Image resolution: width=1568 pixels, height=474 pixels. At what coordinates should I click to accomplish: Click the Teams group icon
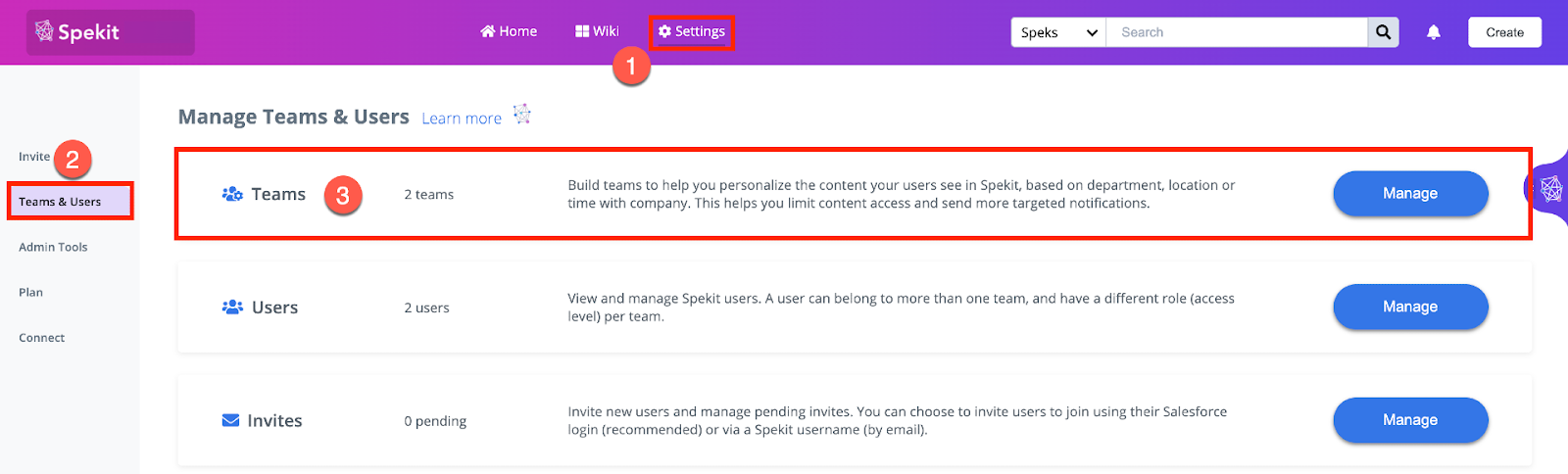pyautogui.click(x=232, y=194)
